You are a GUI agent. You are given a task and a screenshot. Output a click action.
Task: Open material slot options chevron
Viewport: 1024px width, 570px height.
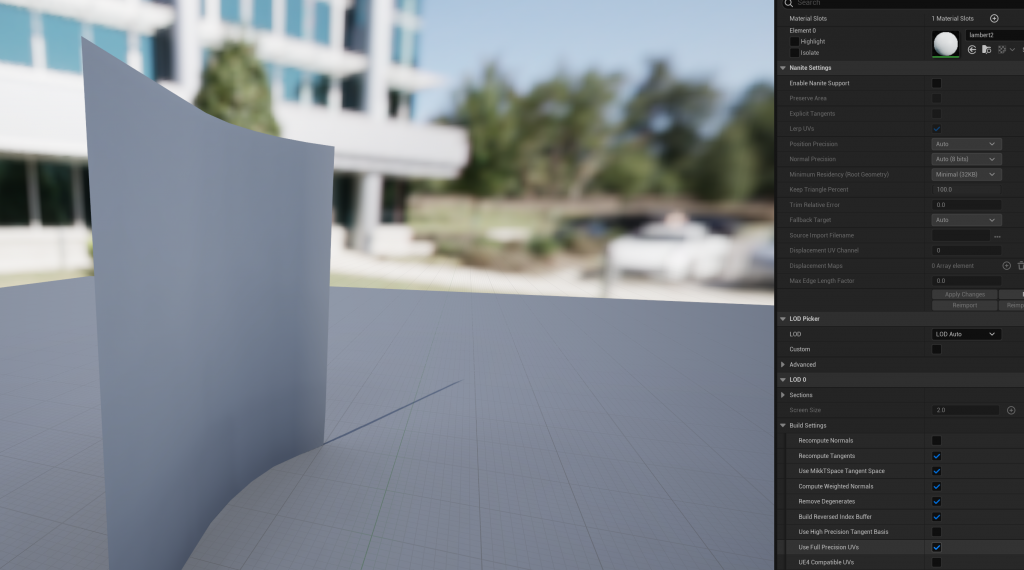pos(1012,50)
